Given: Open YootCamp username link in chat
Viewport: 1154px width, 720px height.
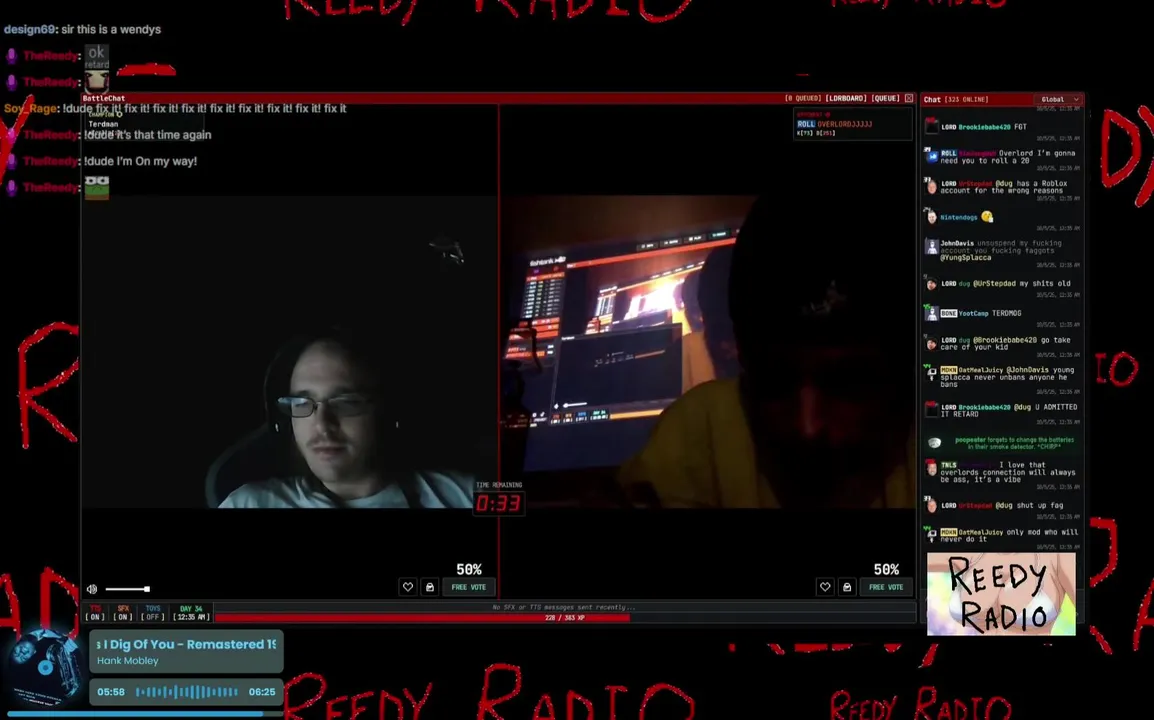Looking at the screenshot, I should (974, 313).
